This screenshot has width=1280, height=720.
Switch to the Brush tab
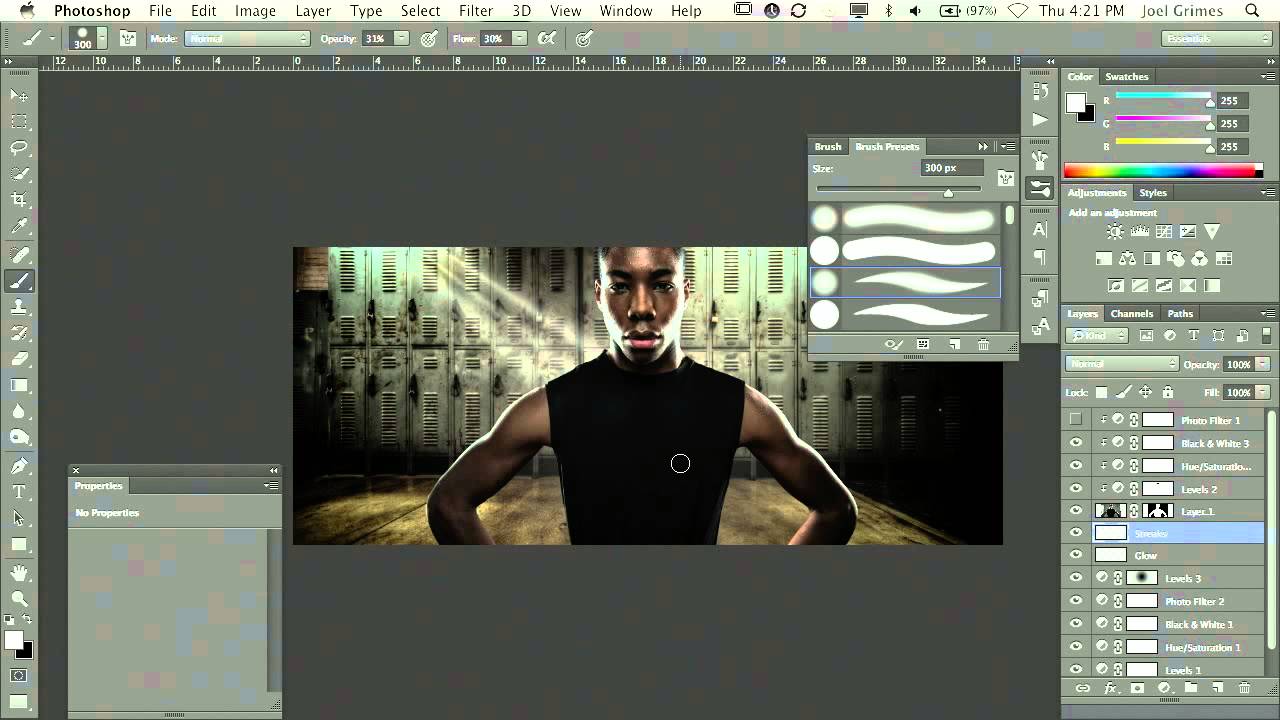[x=828, y=146]
